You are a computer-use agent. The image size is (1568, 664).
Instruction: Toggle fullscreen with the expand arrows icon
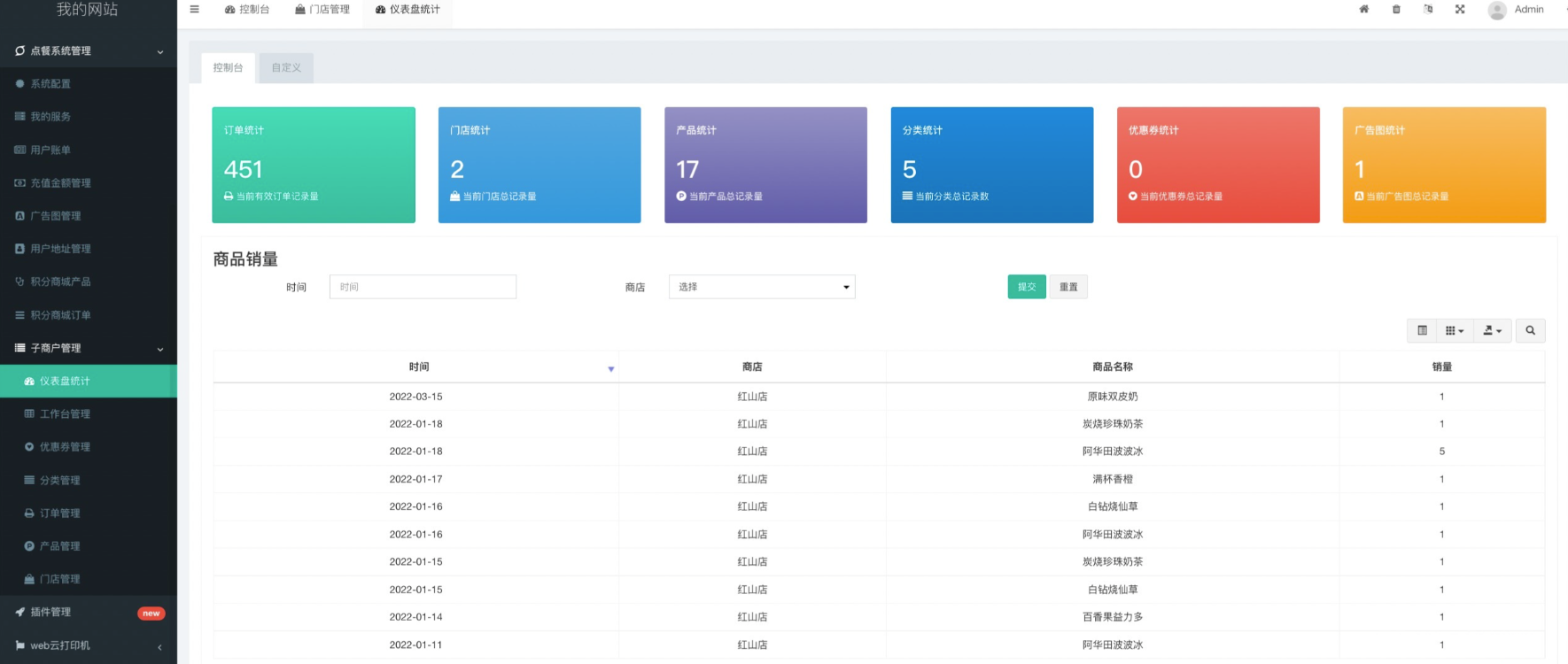pos(1460,10)
